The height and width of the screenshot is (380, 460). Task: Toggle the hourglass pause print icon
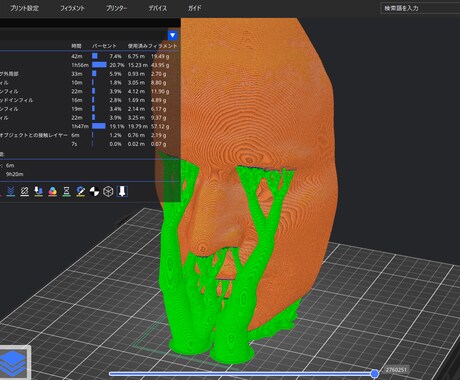click(x=66, y=191)
